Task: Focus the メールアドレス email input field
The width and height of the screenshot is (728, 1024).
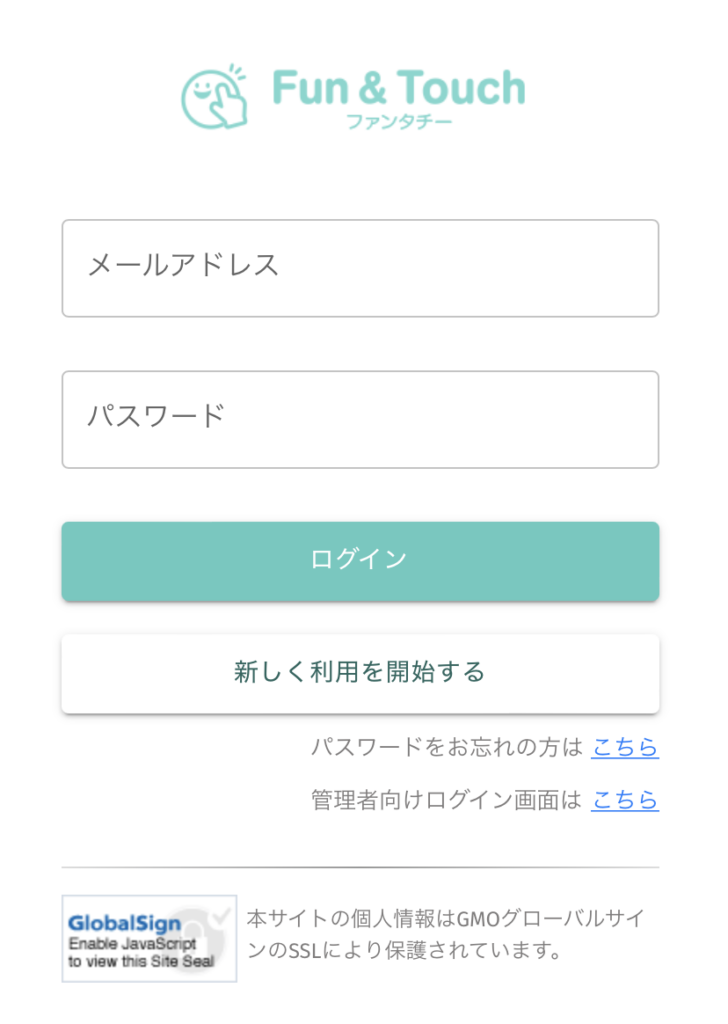Action: tap(360, 268)
